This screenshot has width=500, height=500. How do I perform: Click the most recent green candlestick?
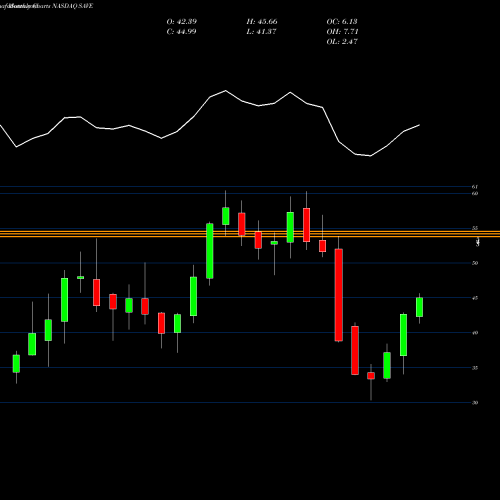coord(419,307)
